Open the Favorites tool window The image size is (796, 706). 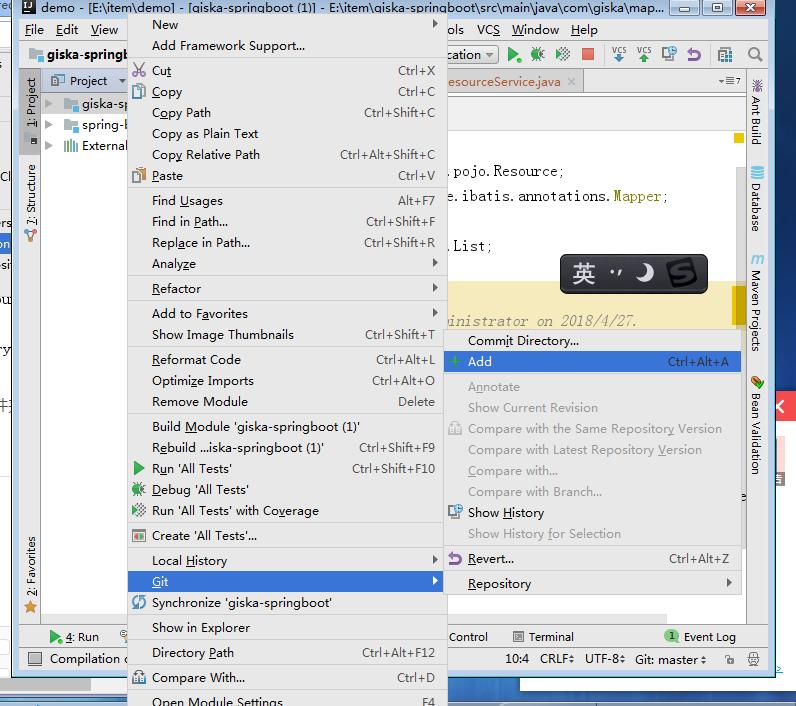point(31,574)
